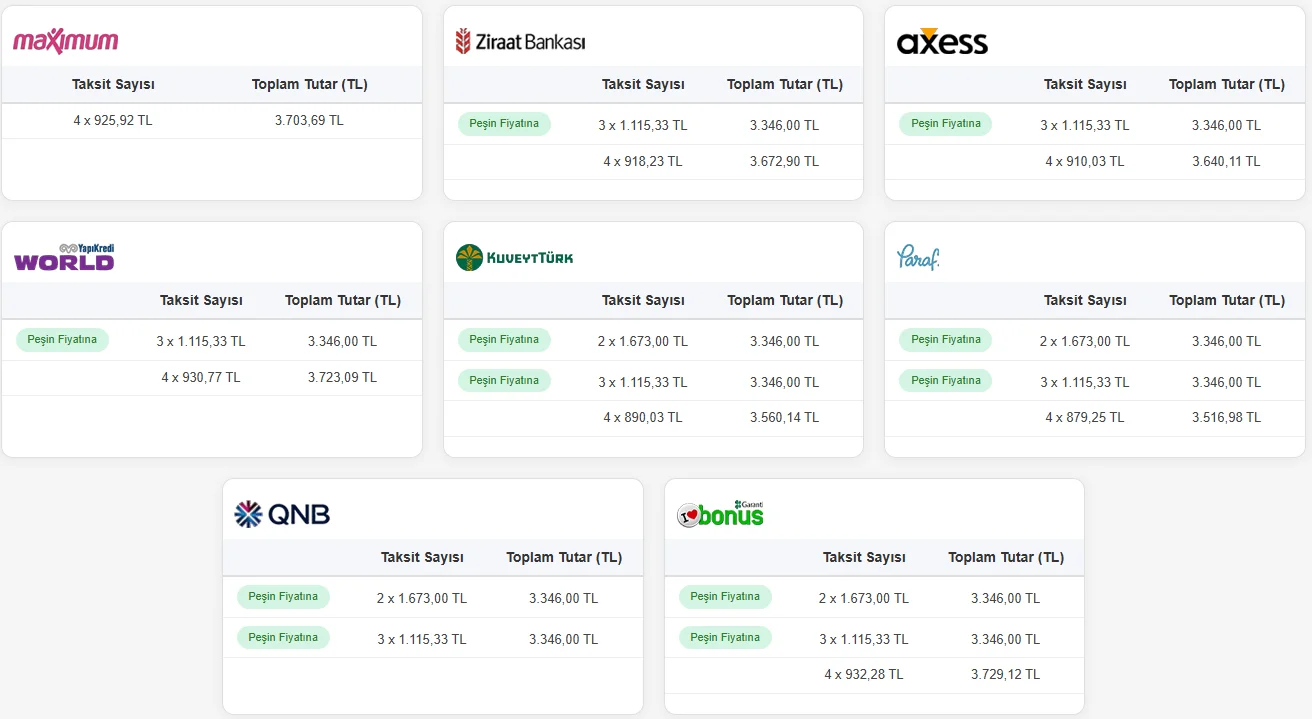Select Bonus 3 x 1.115,33 TL installment
The width and height of the screenshot is (1312, 719).
(x=864, y=640)
